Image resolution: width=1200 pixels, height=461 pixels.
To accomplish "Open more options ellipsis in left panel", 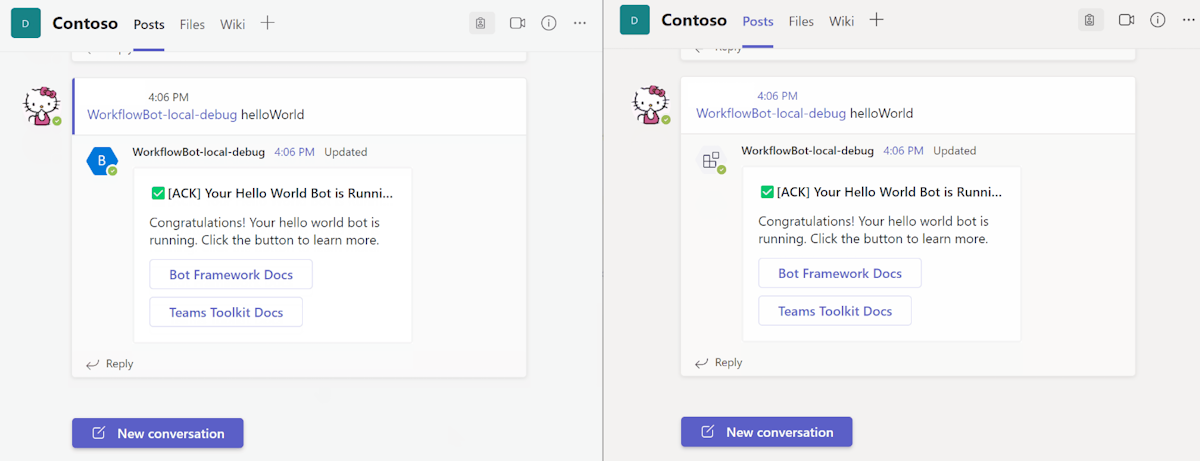I will coord(580,23).
